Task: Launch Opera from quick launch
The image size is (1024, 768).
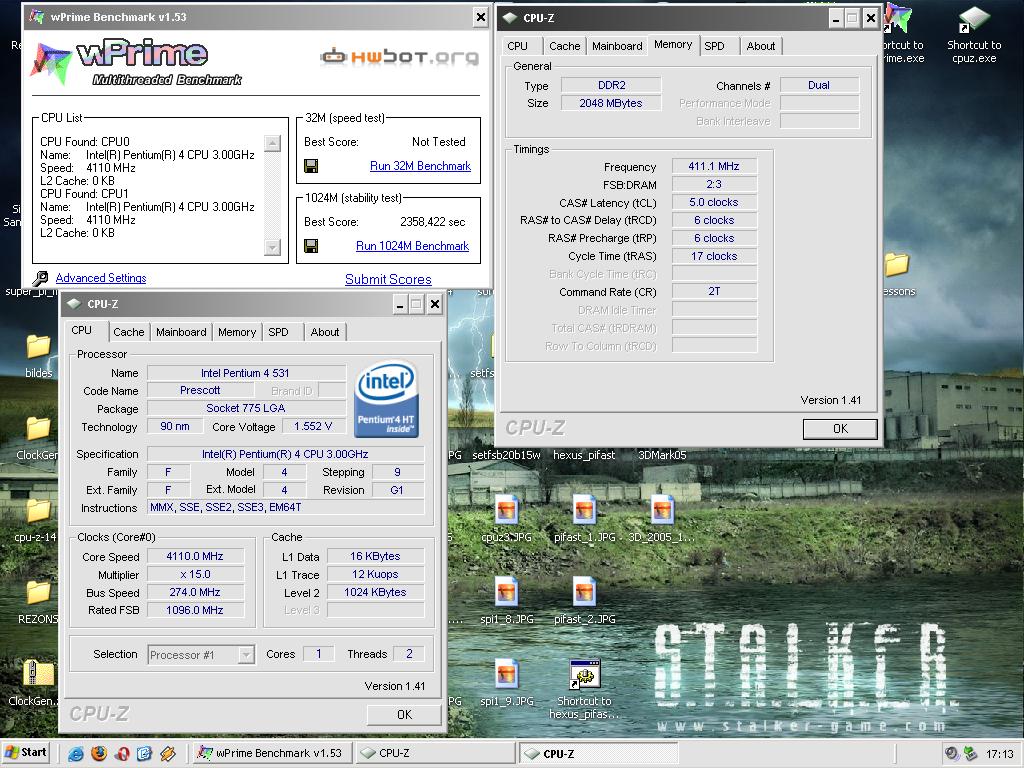Action: pos(121,754)
